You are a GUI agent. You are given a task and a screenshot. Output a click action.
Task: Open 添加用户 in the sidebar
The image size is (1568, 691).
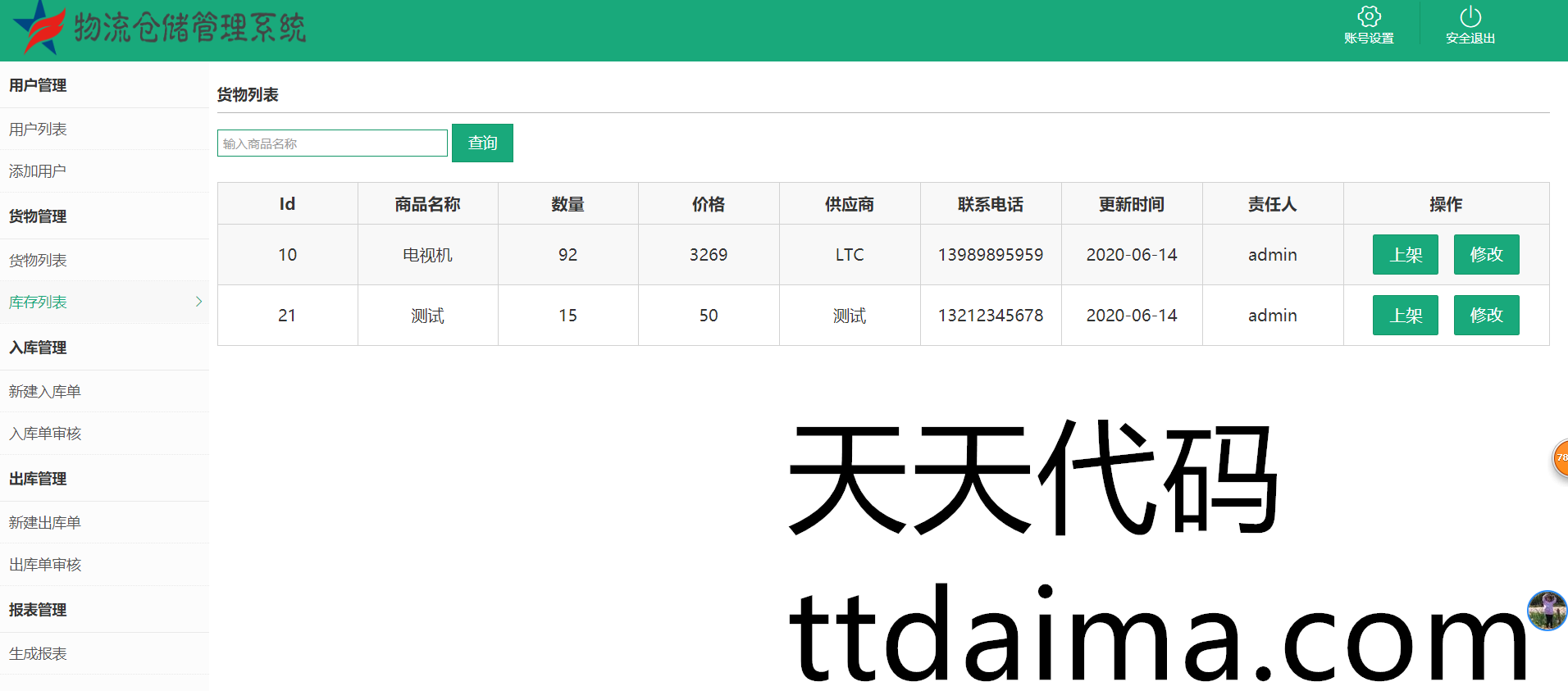click(x=38, y=171)
